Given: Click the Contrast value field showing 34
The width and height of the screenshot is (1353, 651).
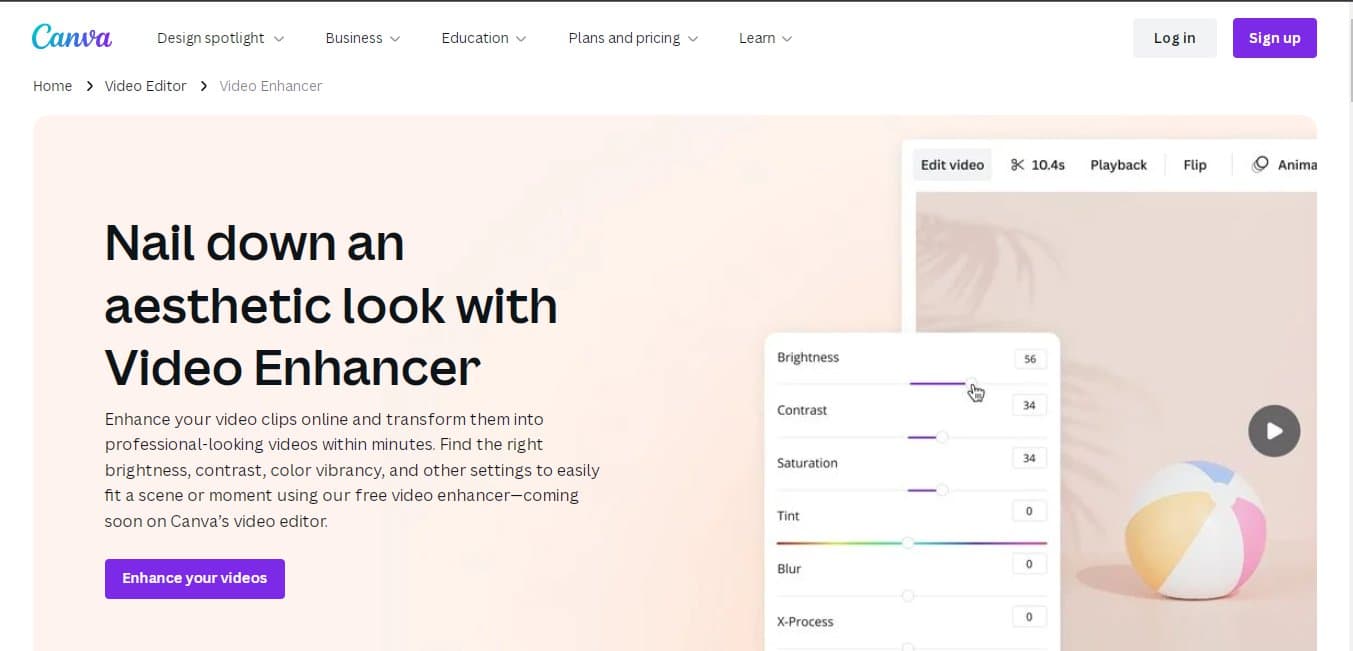Looking at the screenshot, I should click(x=1029, y=405).
